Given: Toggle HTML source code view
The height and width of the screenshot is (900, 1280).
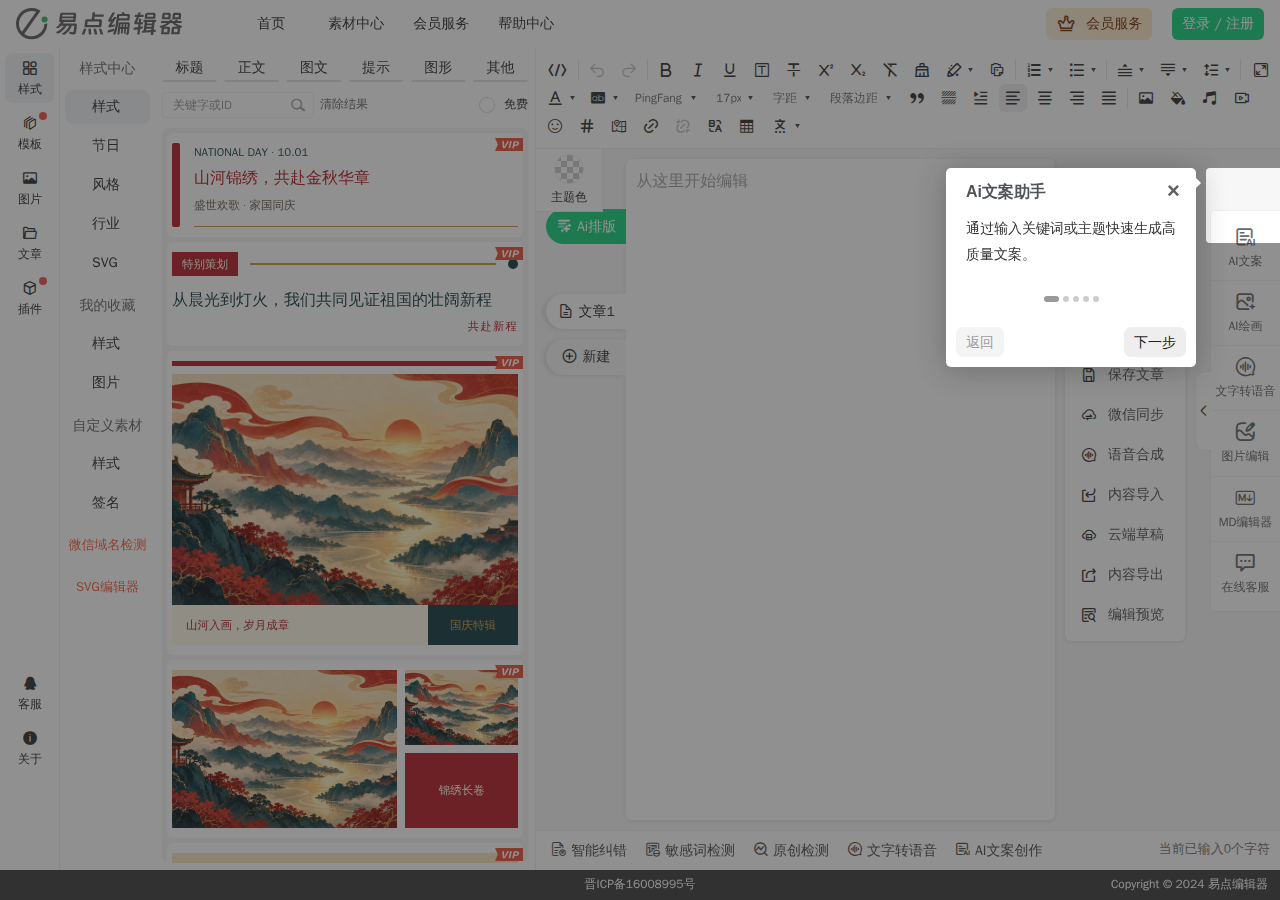Looking at the screenshot, I should (558, 70).
